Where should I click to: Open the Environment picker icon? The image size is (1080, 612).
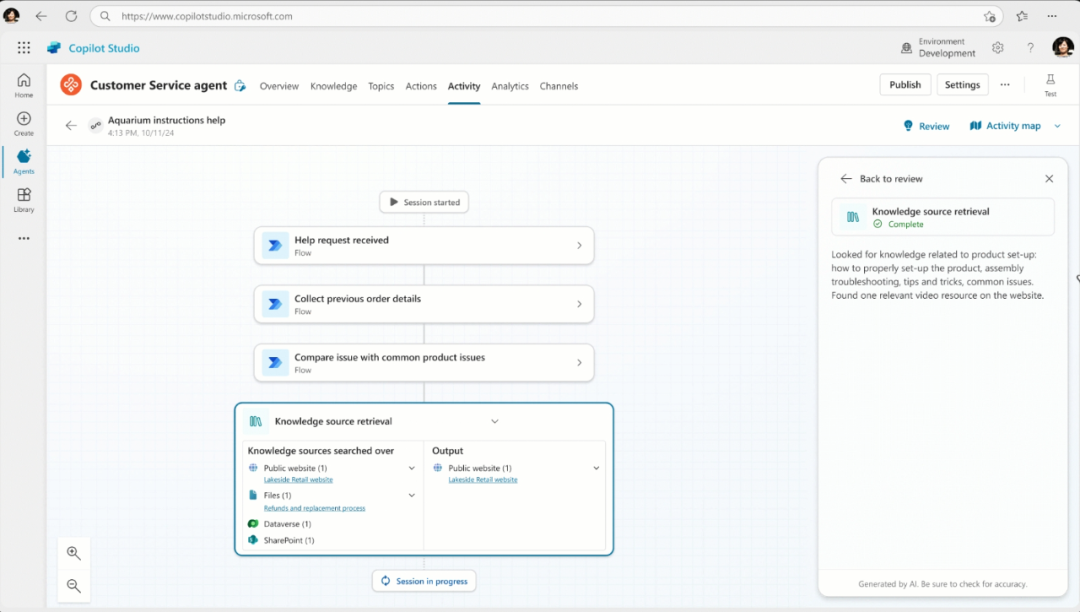pyautogui.click(x=906, y=48)
